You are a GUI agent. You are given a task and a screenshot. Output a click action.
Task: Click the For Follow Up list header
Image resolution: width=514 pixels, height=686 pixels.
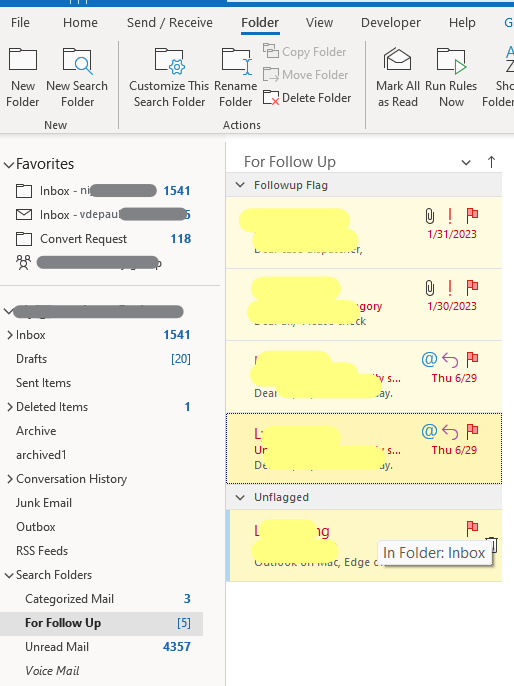[290, 162]
